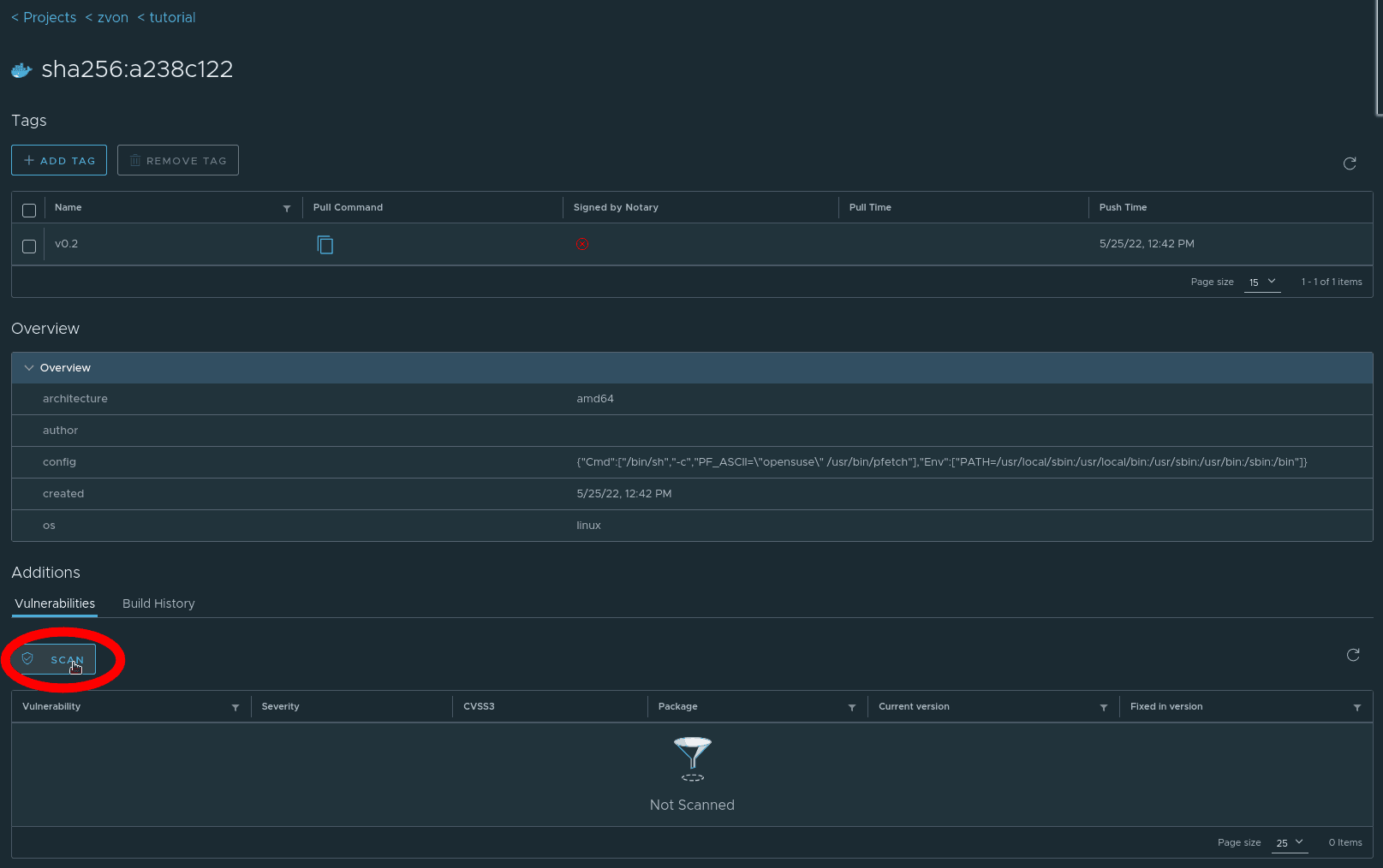Select the Vulnerabilities tab

click(x=55, y=603)
